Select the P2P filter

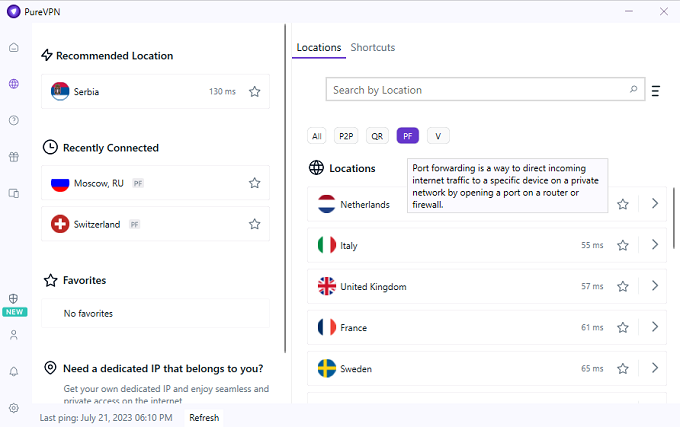(x=346, y=136)
